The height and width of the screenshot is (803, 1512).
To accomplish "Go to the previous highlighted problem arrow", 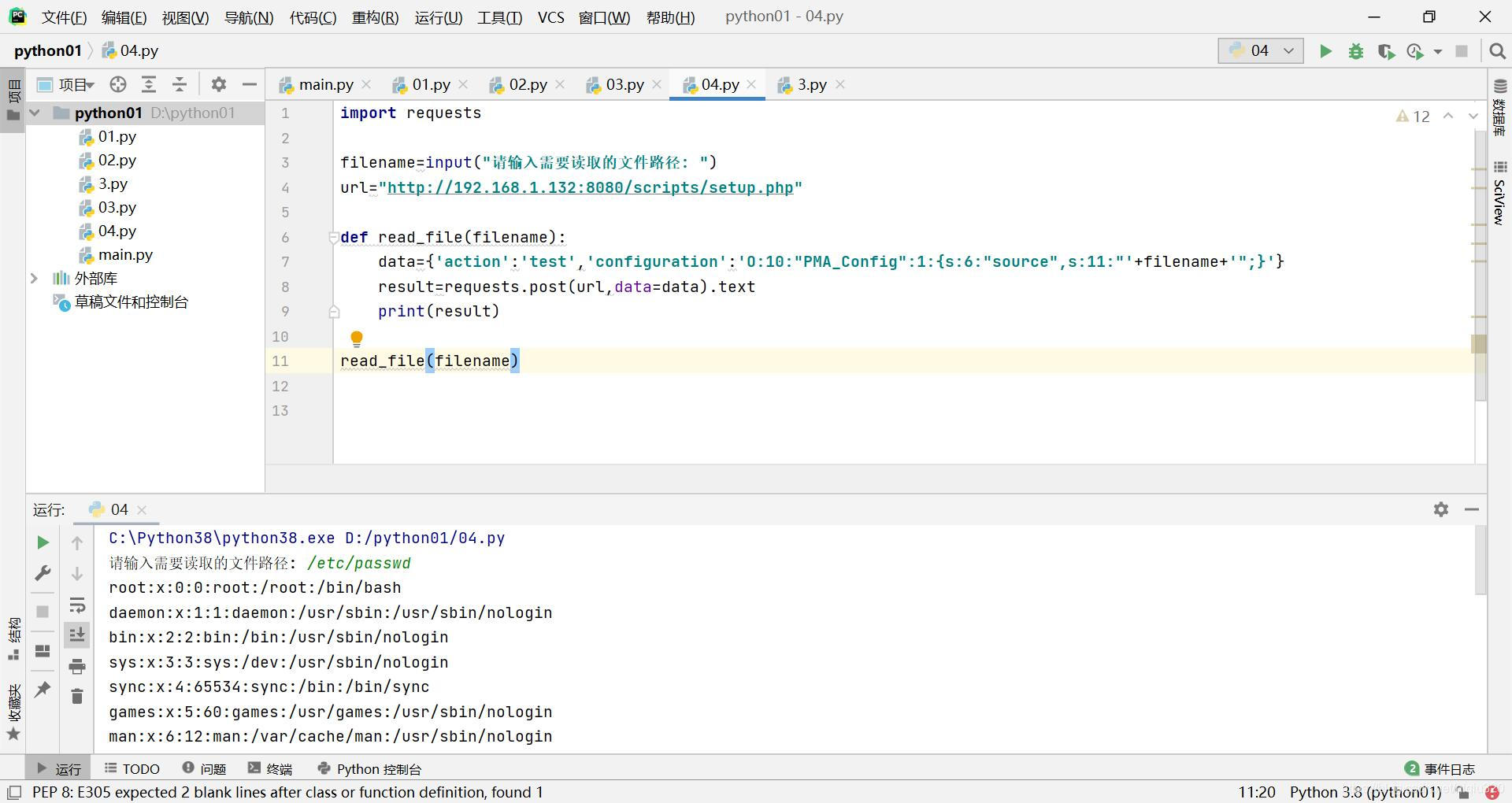I will click(x=1448, y=117).
